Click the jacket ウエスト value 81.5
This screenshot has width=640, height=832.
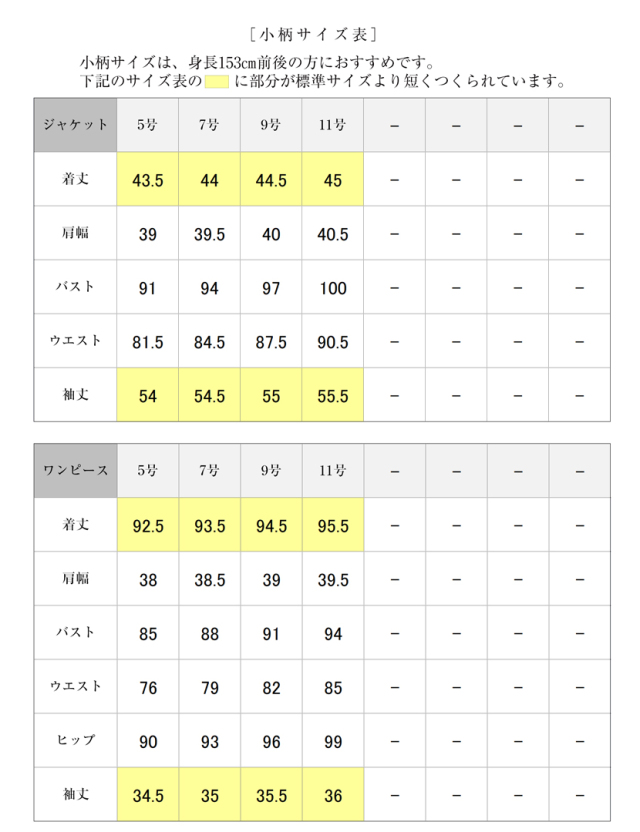click(x=148, y=342)
